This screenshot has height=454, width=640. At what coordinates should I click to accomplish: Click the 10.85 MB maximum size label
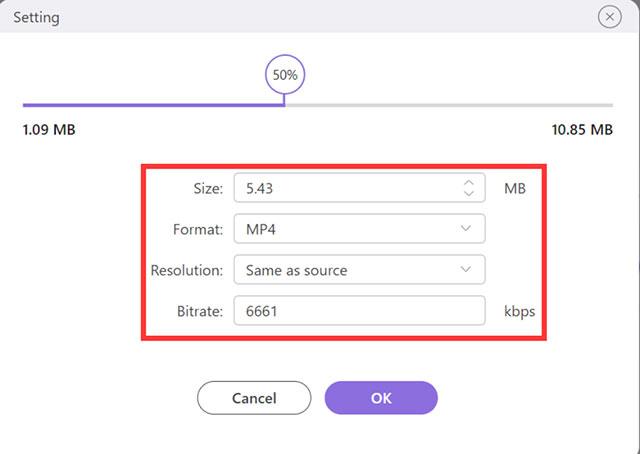click(582, 130)
